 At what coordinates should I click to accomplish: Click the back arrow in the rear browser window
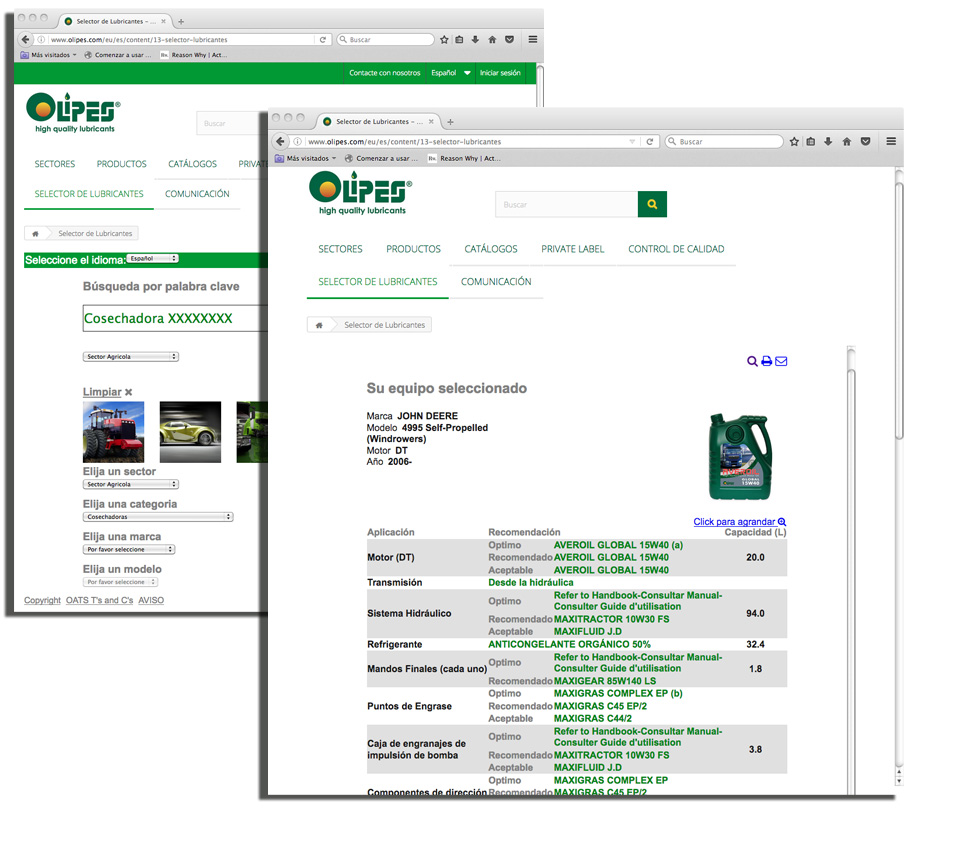pos(25,39)
